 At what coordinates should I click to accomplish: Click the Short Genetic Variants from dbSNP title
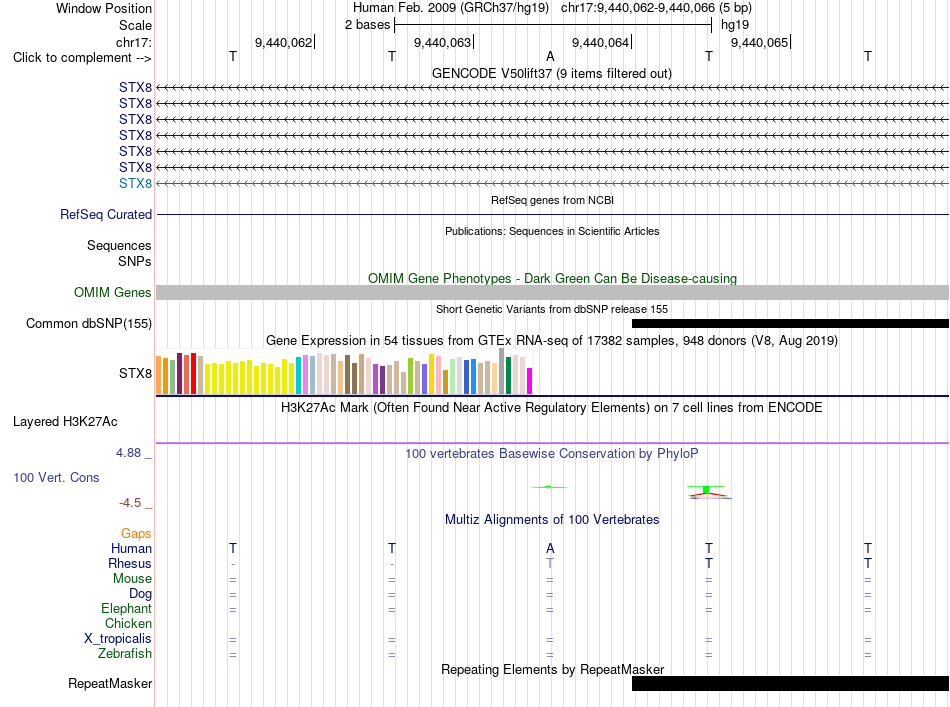(x=552, y=309)
